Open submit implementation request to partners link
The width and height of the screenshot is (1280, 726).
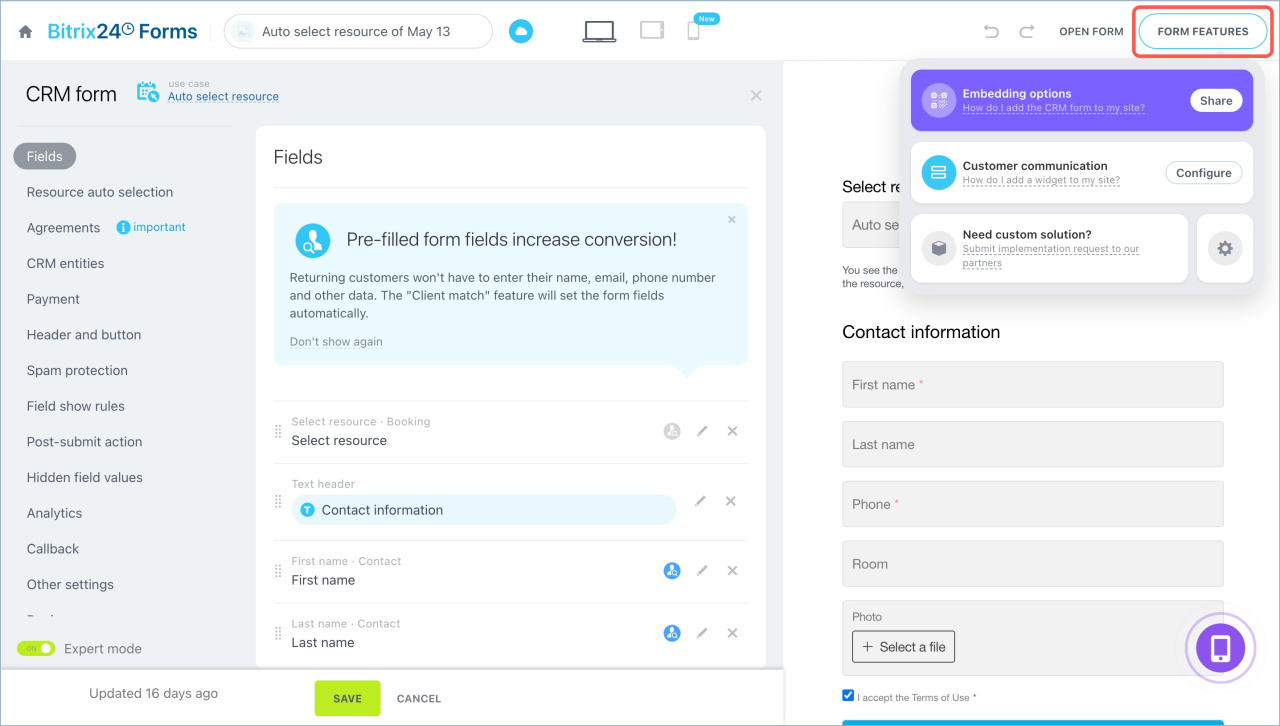(1051, 256)
